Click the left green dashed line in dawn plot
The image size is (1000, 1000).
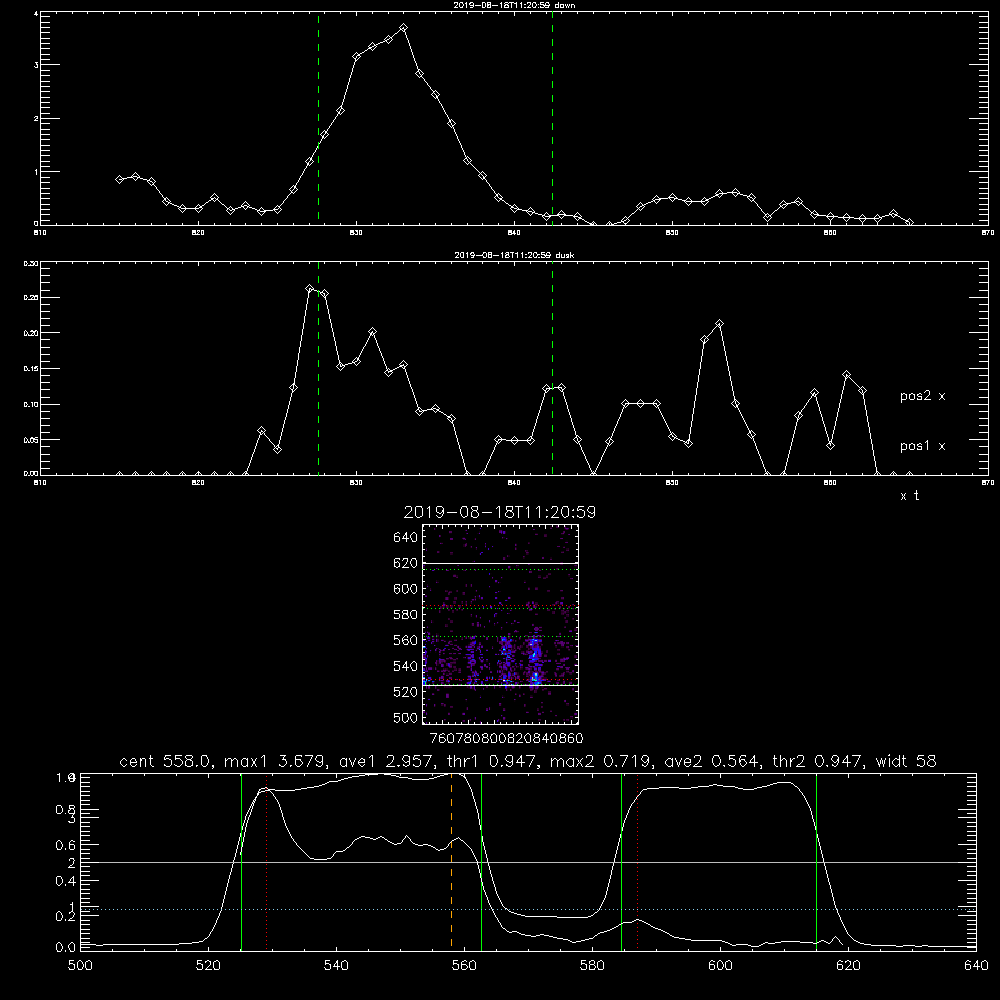pyautogui.click(x=318, y=119)
